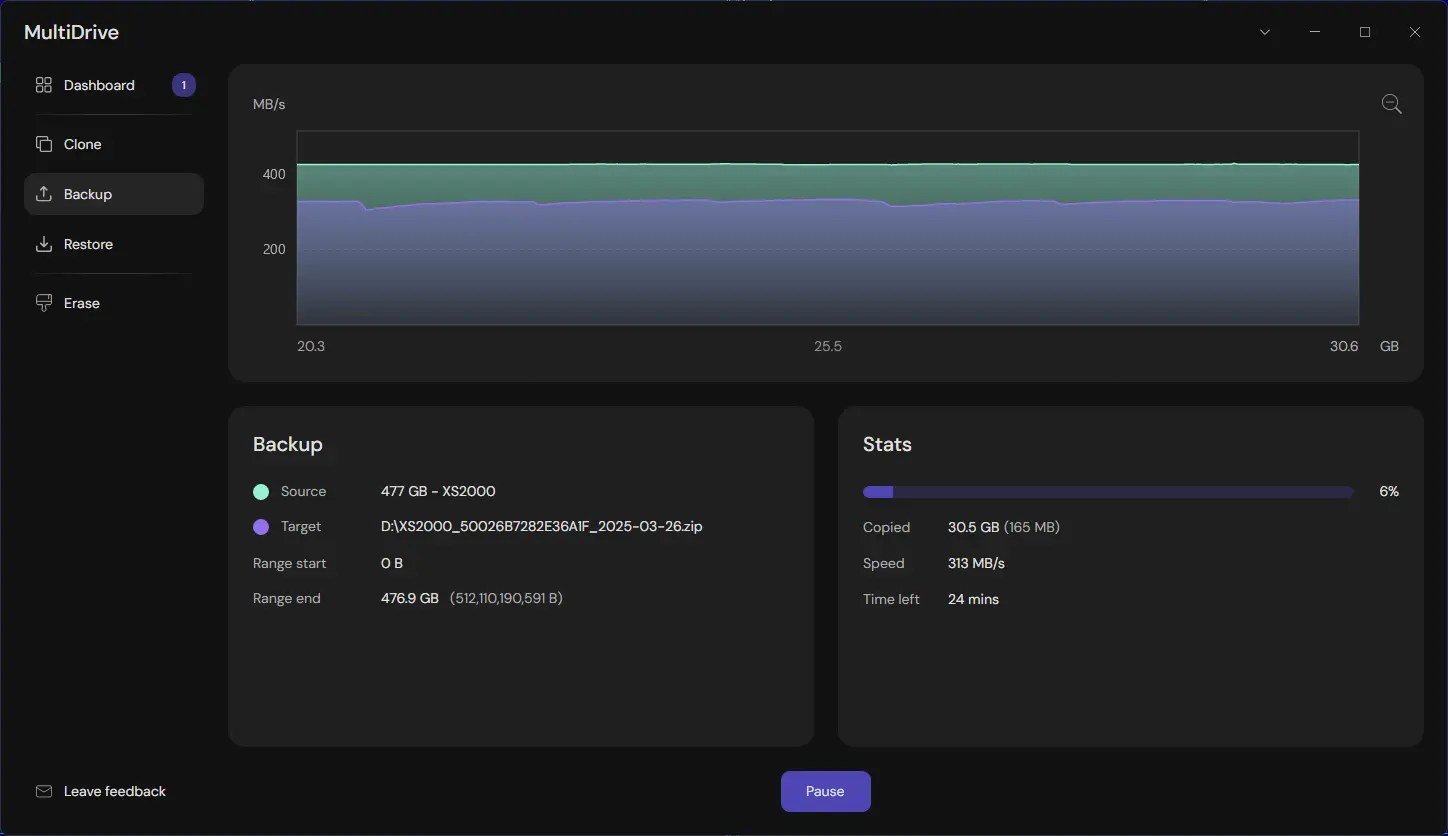Click the 6% completion percentage
The image size is (1448, 836).
(1389, 491)
